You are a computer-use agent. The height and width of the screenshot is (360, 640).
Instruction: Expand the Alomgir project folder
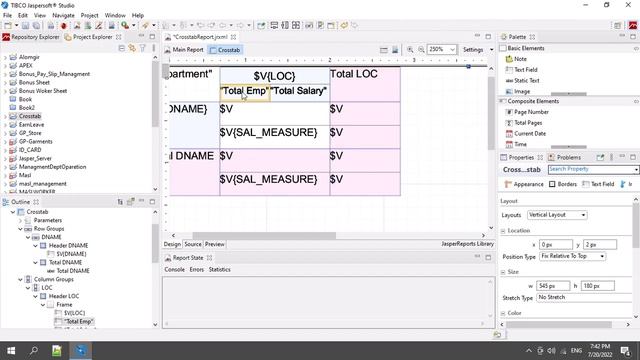[5, 57]
